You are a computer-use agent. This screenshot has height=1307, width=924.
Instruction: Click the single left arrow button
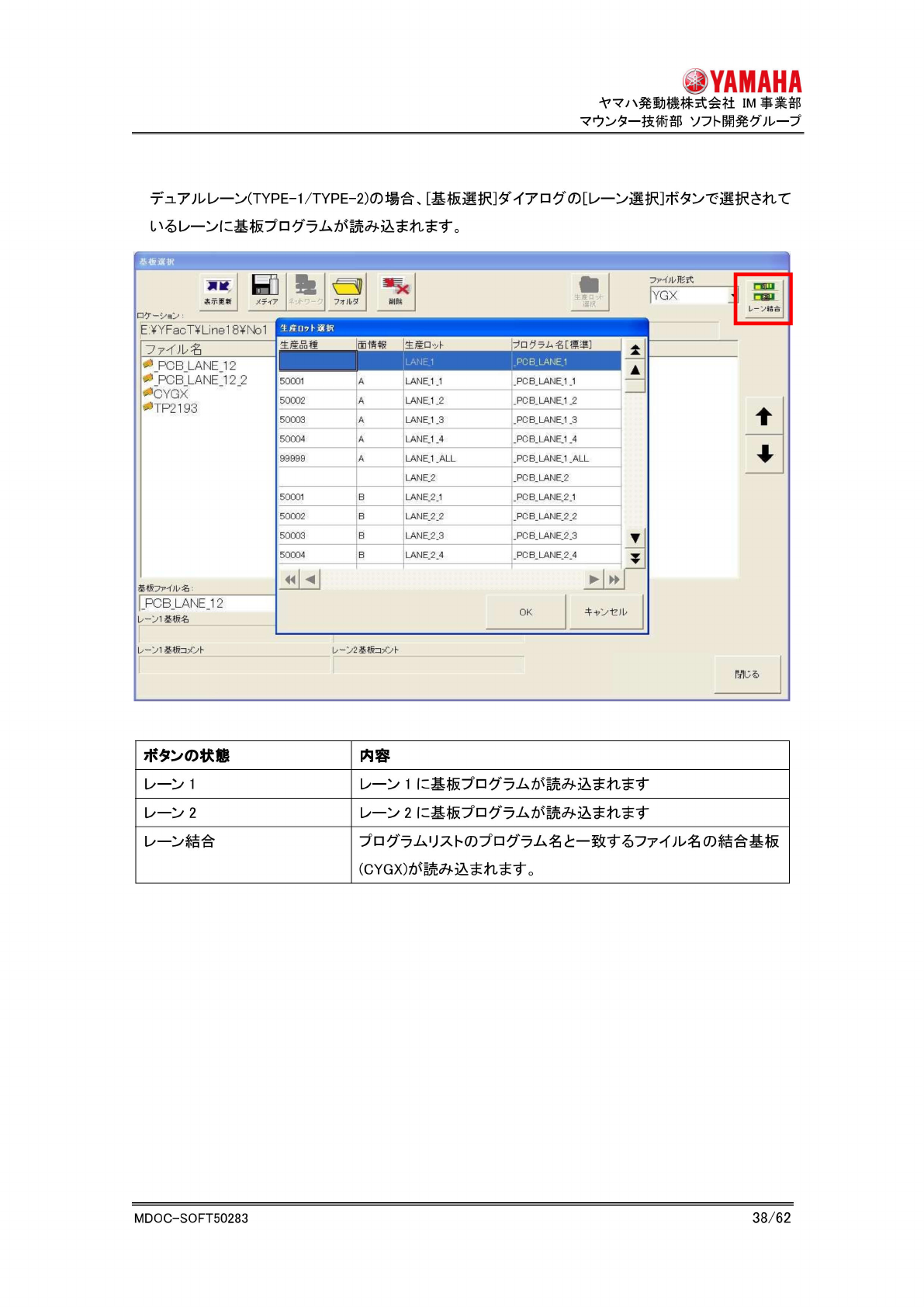(x=310, y=579)
